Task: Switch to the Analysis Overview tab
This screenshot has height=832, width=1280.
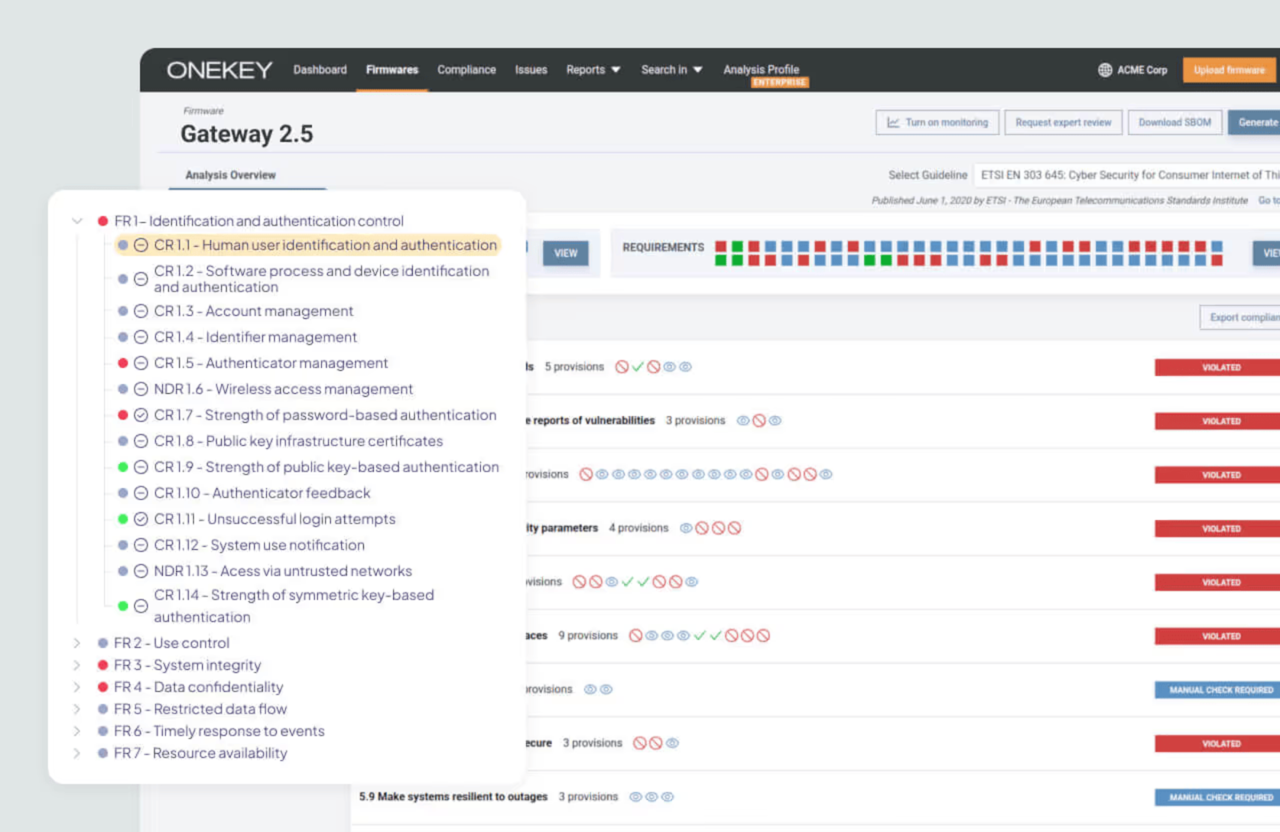Action: coord(231,175)
